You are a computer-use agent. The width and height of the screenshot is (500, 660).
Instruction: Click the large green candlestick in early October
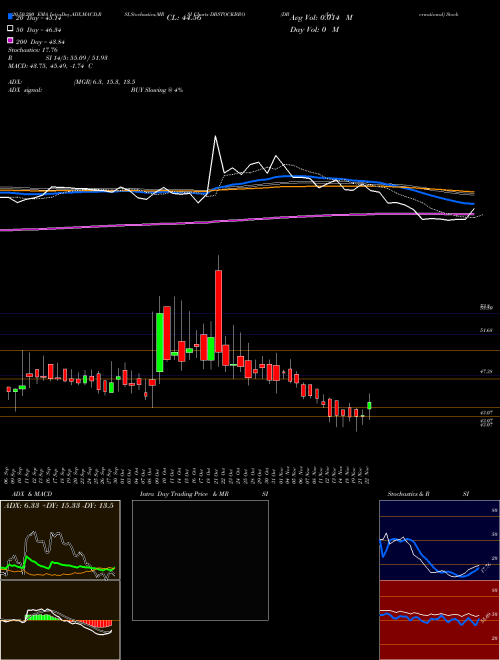160,342
